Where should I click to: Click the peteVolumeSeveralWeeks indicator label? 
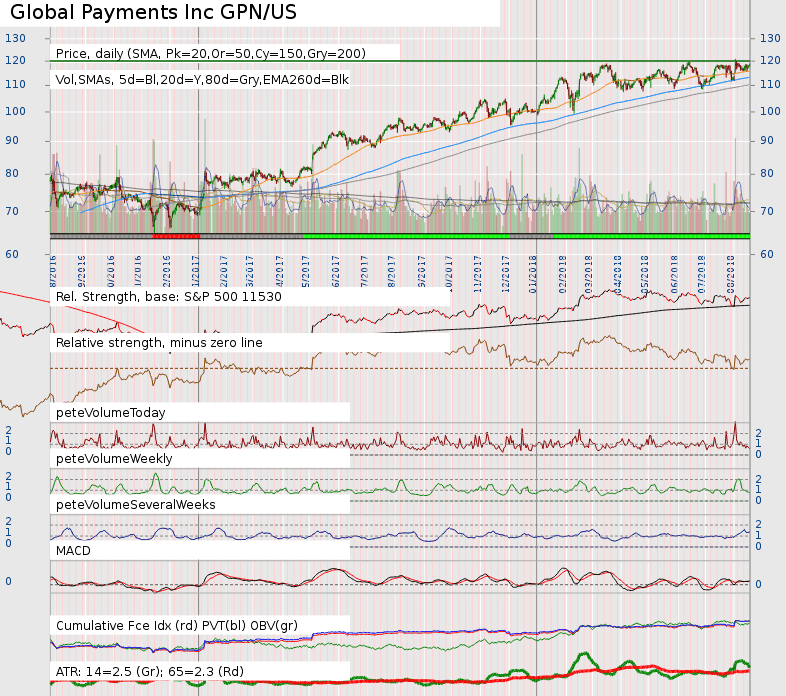135,505
